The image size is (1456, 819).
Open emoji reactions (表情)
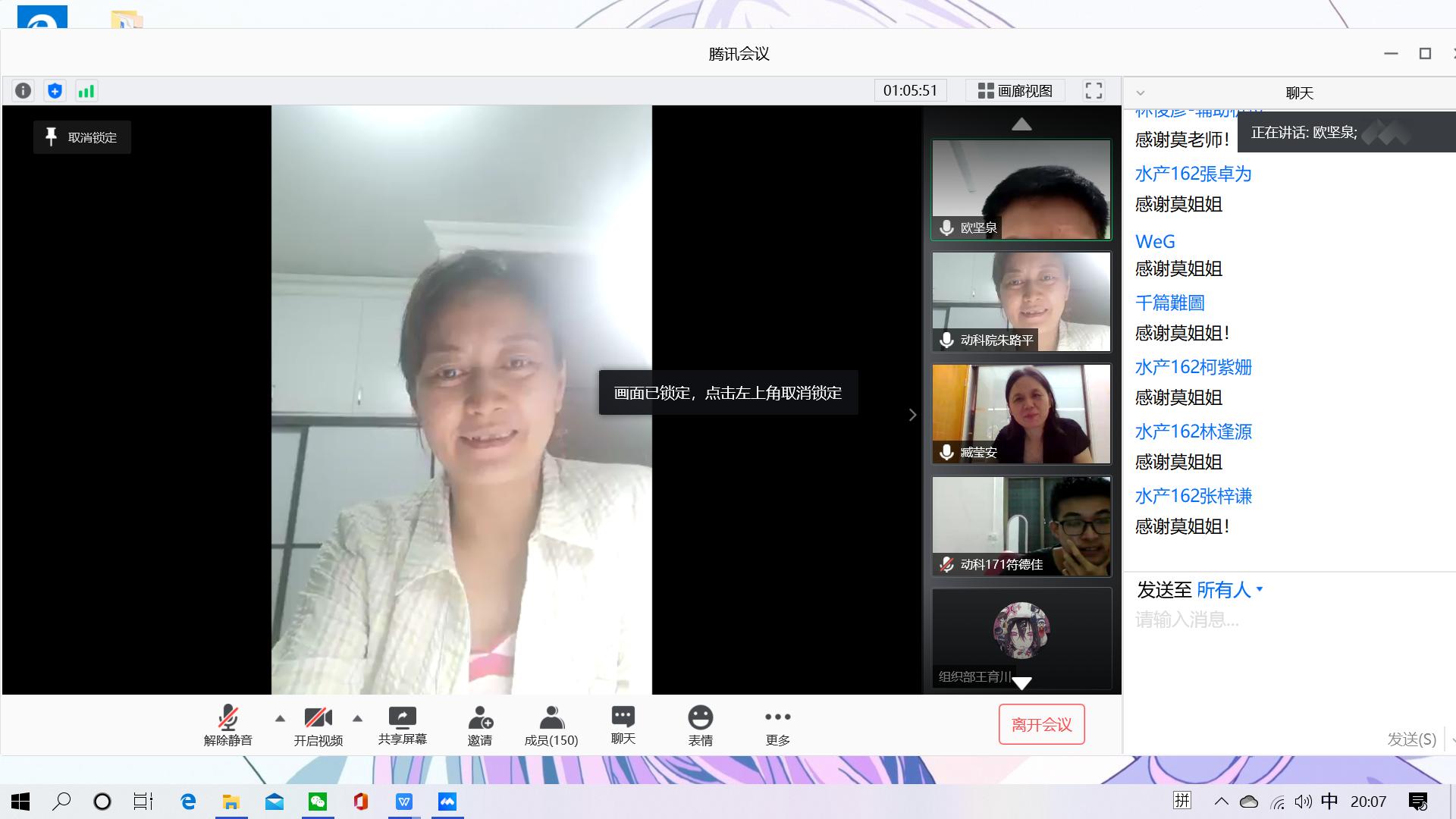point(700,726)
